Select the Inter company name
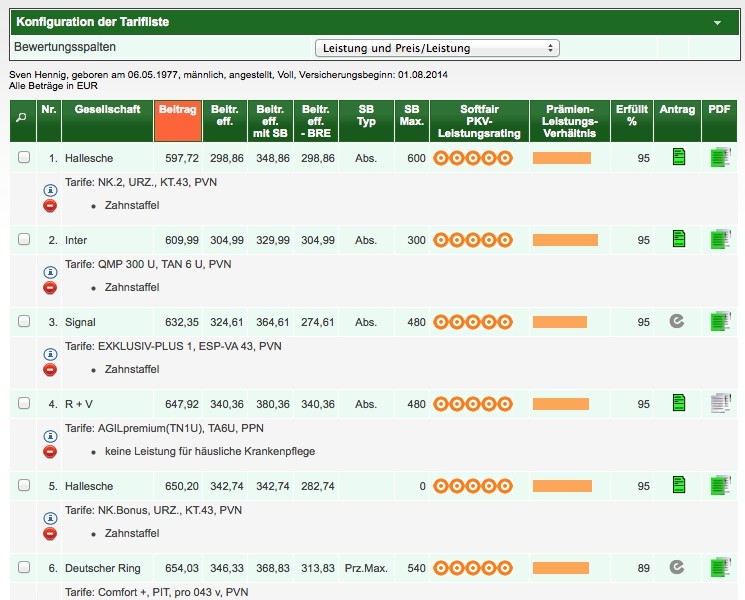 76,240
